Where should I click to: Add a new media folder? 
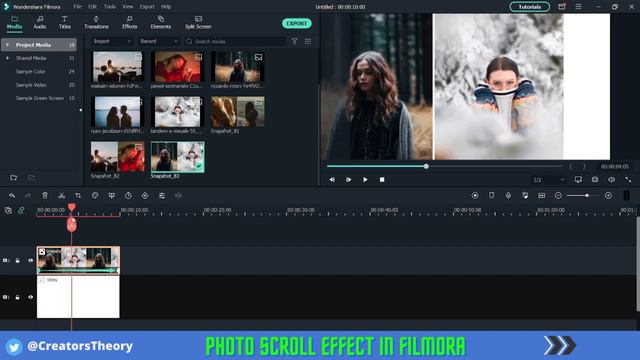[14, 178]
